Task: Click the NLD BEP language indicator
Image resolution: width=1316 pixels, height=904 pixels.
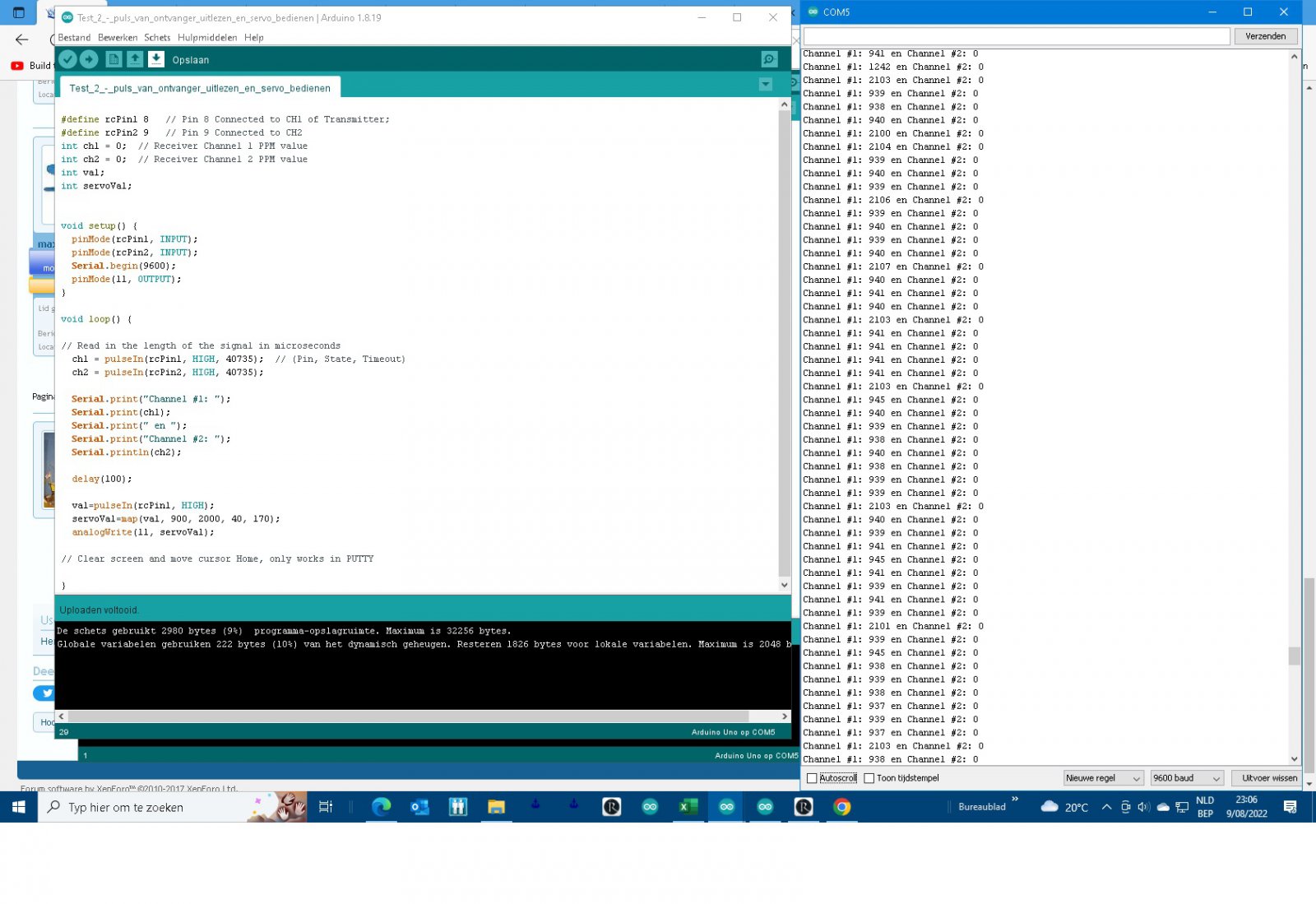Action: pos(1205,807)
